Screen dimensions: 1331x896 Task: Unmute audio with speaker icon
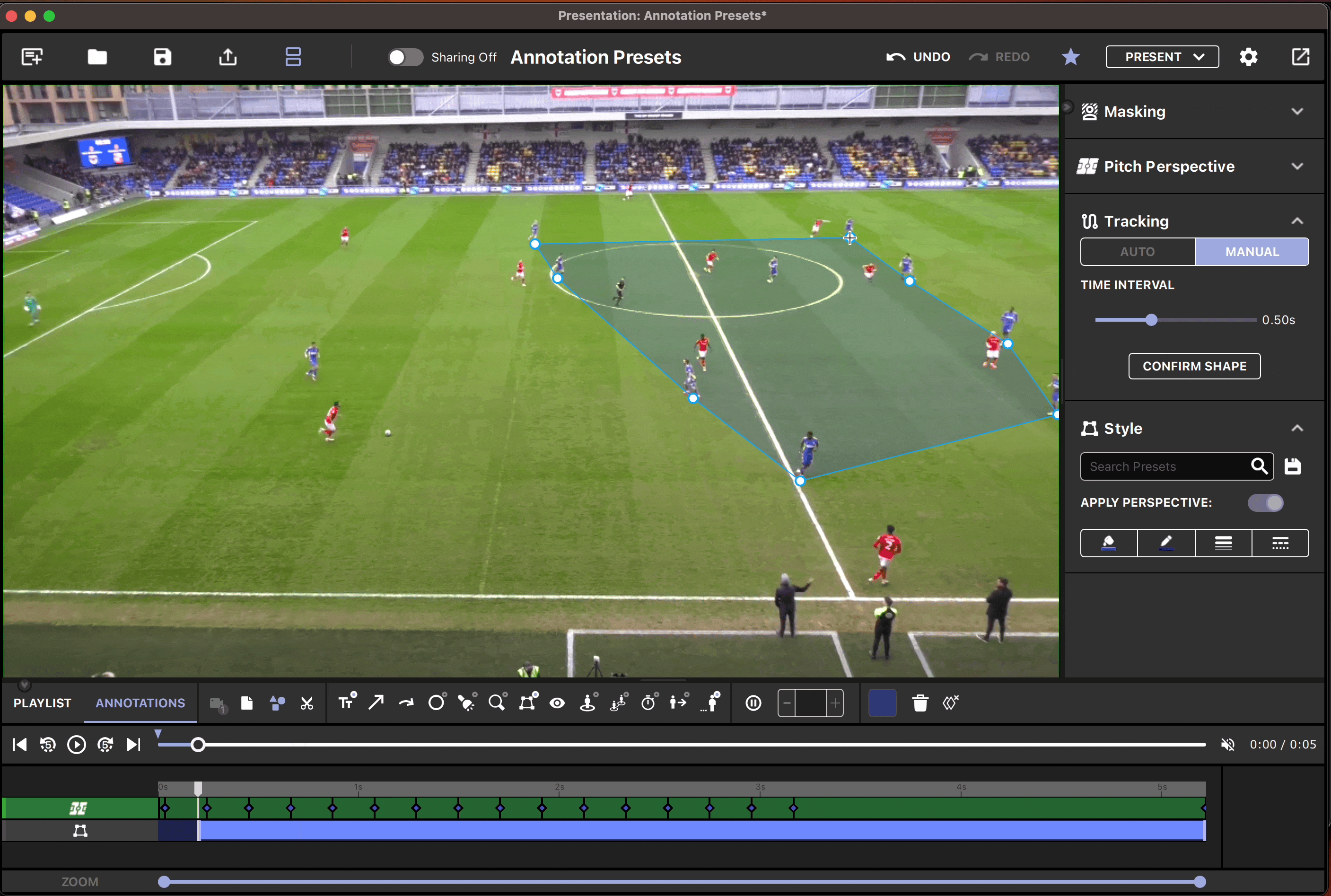click(1227, 744)
